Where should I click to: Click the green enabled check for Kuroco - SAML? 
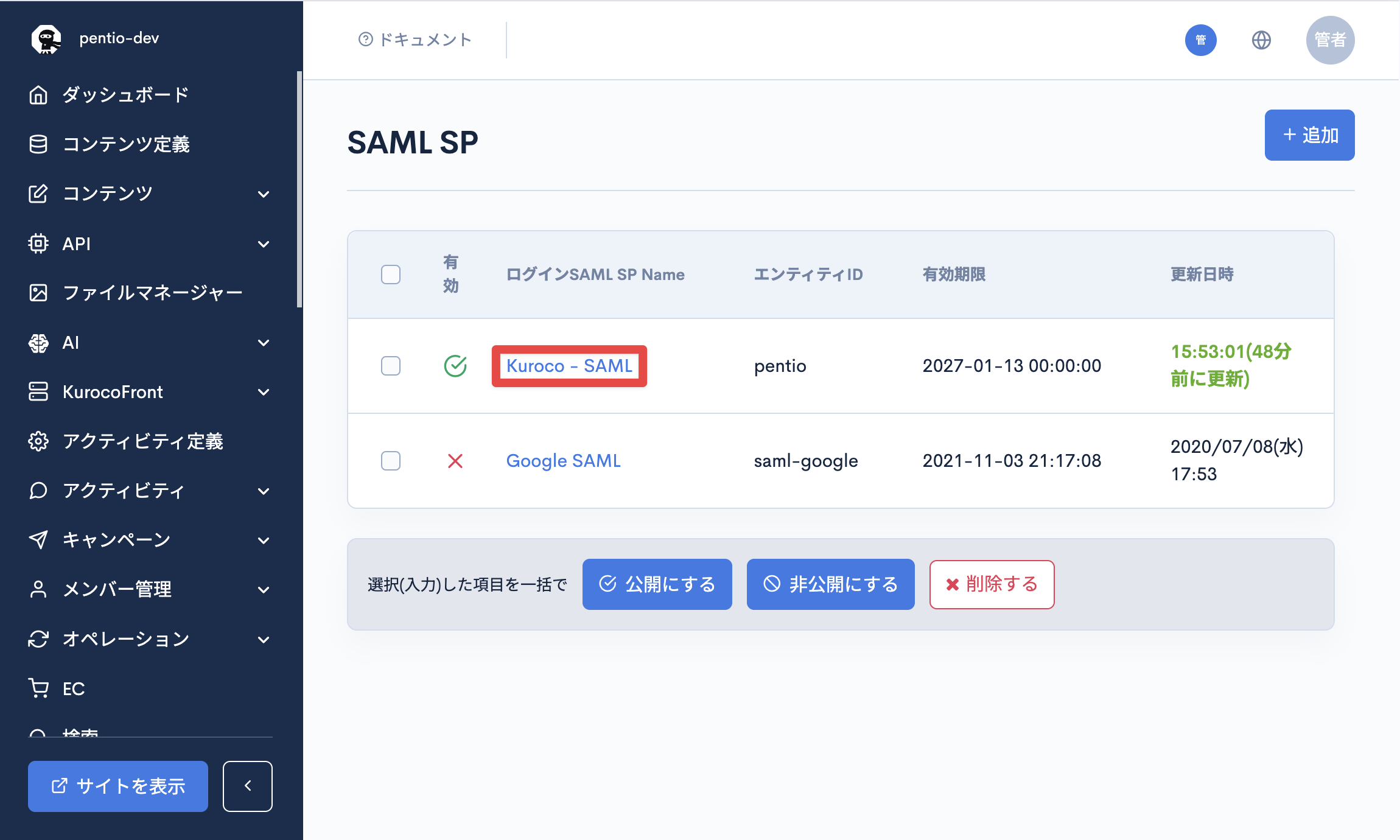point(455,366)
